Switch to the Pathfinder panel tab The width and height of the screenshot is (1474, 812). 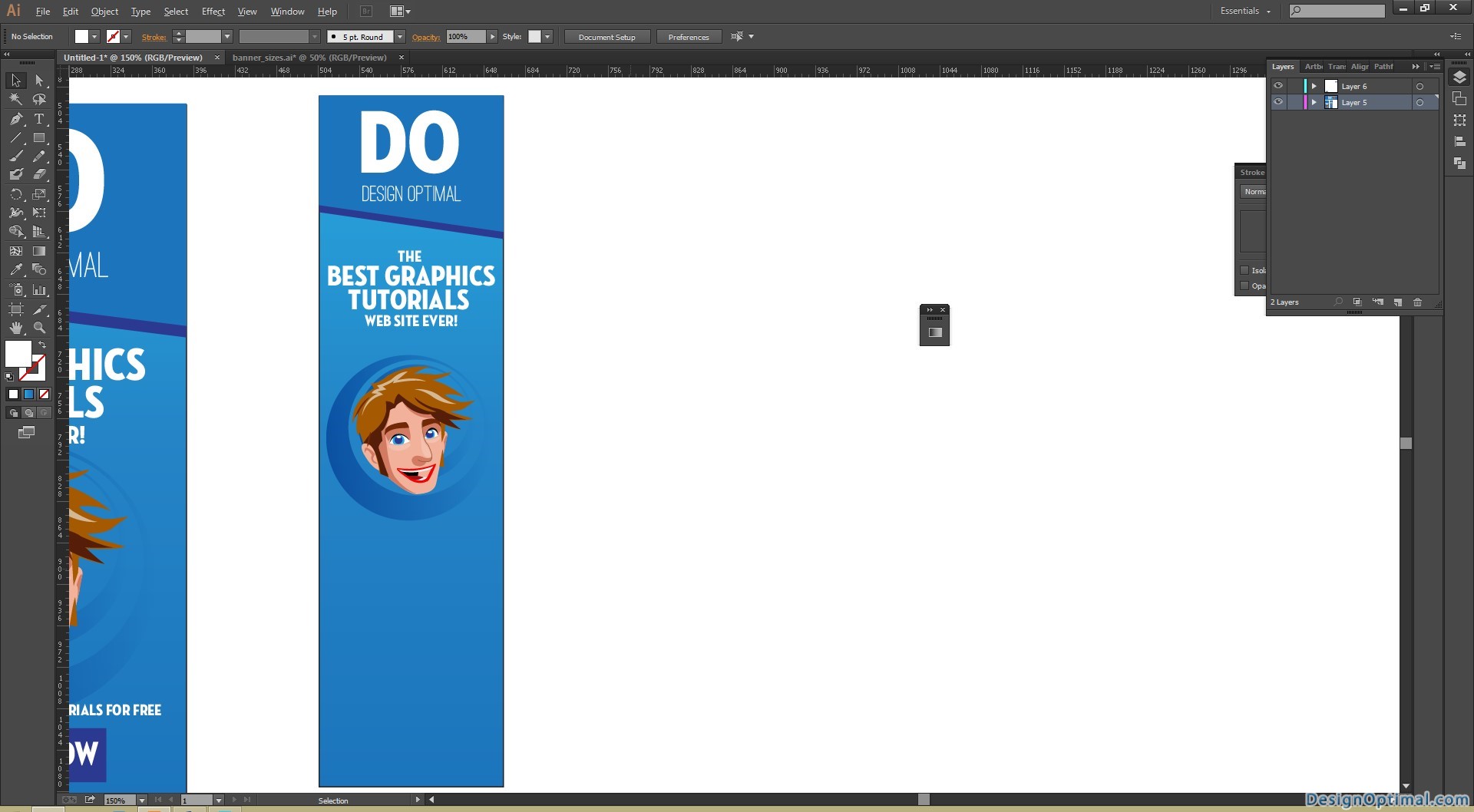point(1383,67)
